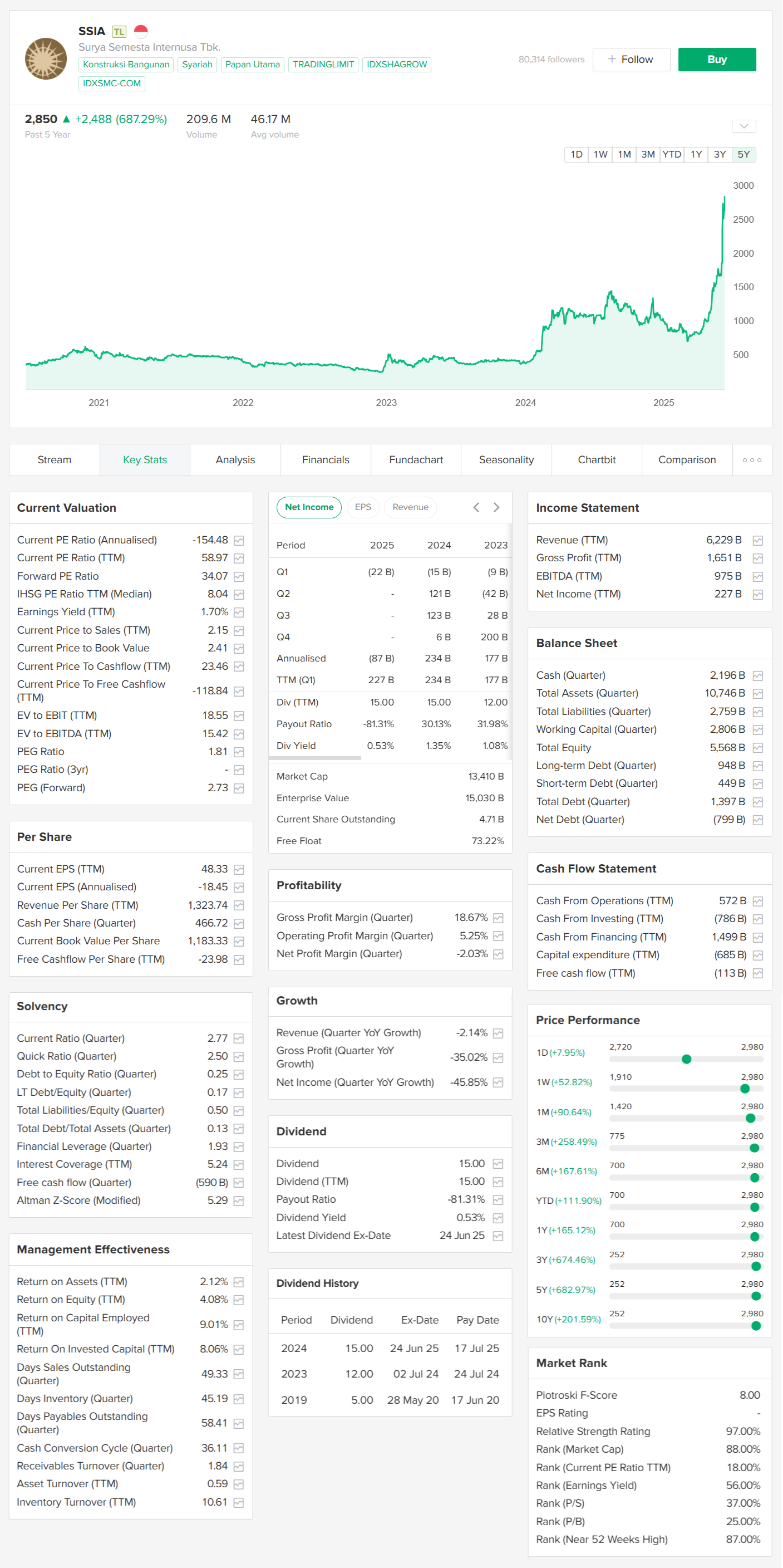Open chart icon for Revenue (TTM)

pyautogui.click(x=758, y=541)
